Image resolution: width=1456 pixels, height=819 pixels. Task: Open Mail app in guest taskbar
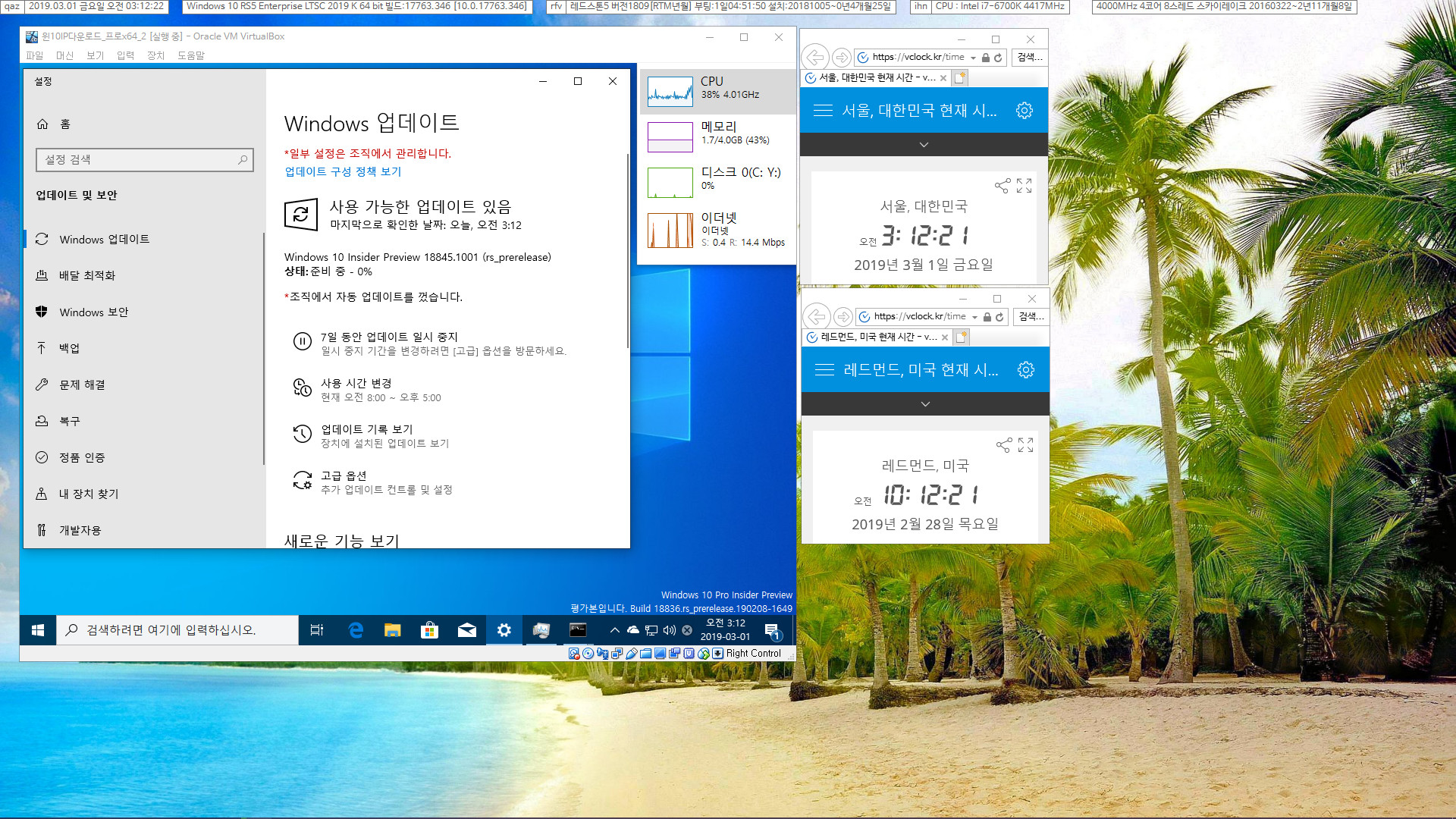tap(466, 630)
